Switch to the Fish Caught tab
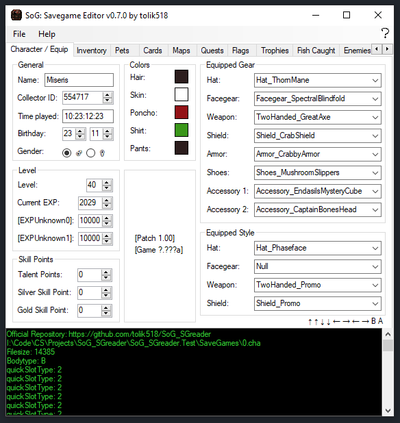400x423 pixels. [x=316, y=51]
